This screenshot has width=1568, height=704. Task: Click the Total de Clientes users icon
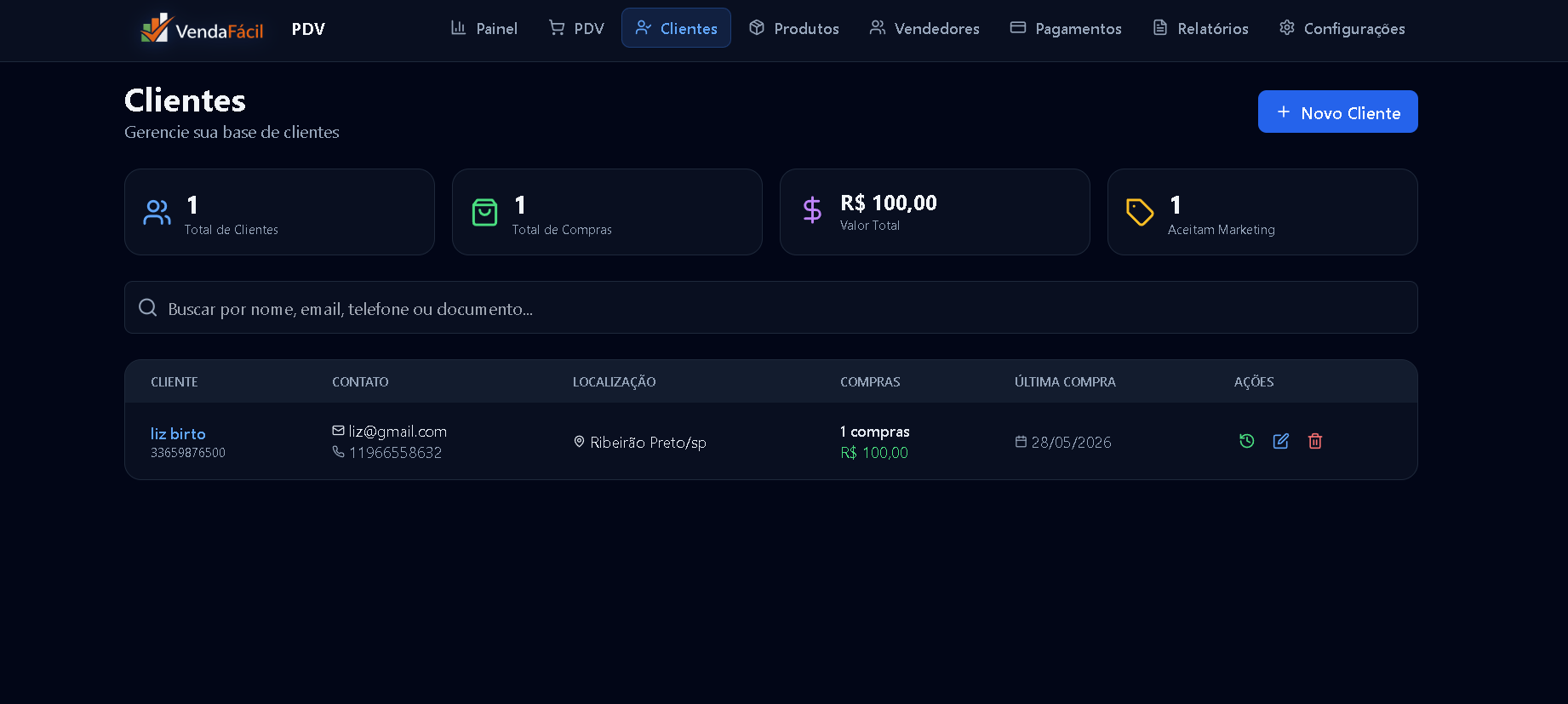point(157,212)
